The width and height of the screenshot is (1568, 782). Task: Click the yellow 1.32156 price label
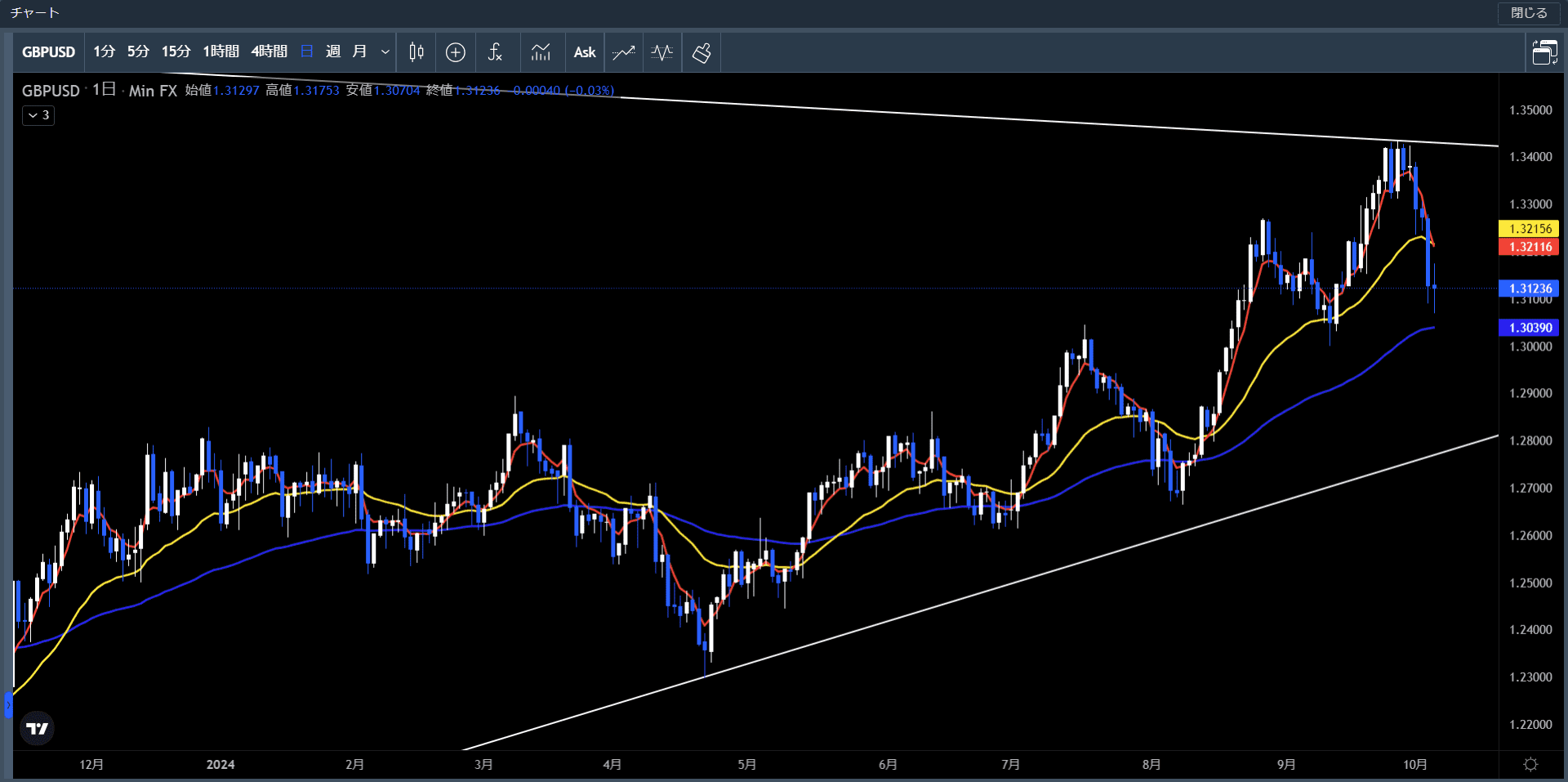(x=1530, y=229)
